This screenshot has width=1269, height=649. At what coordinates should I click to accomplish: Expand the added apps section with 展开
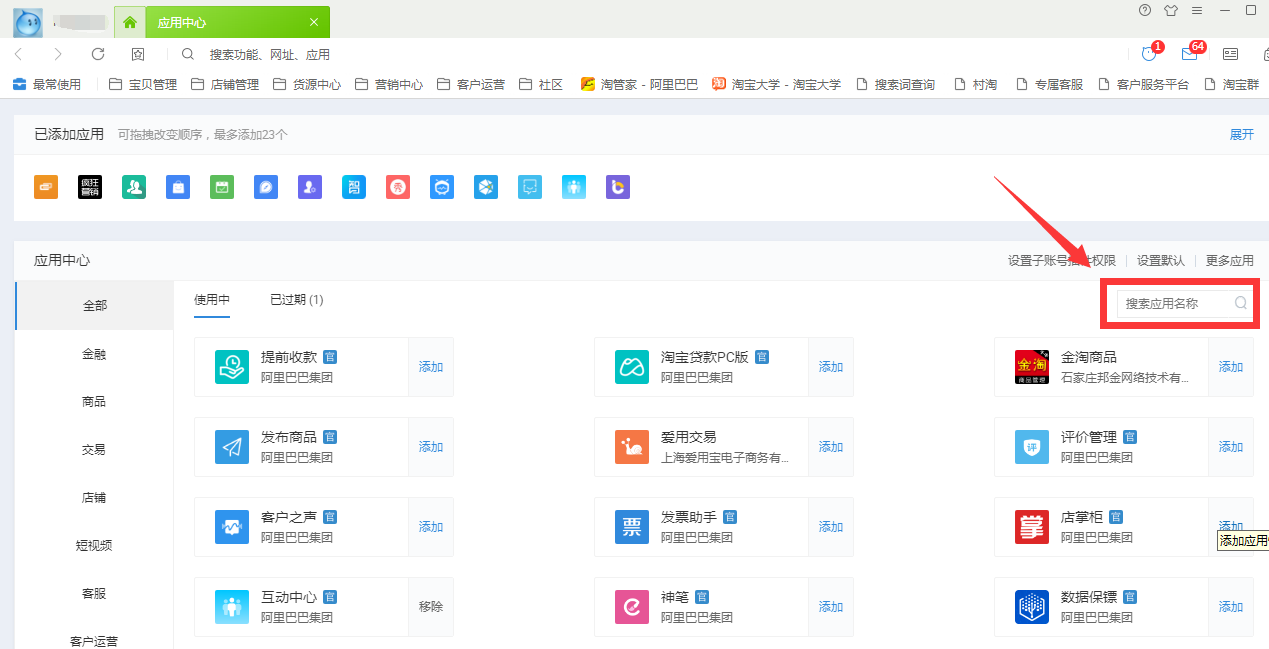pyautogui.click(x=1241, y=135)
